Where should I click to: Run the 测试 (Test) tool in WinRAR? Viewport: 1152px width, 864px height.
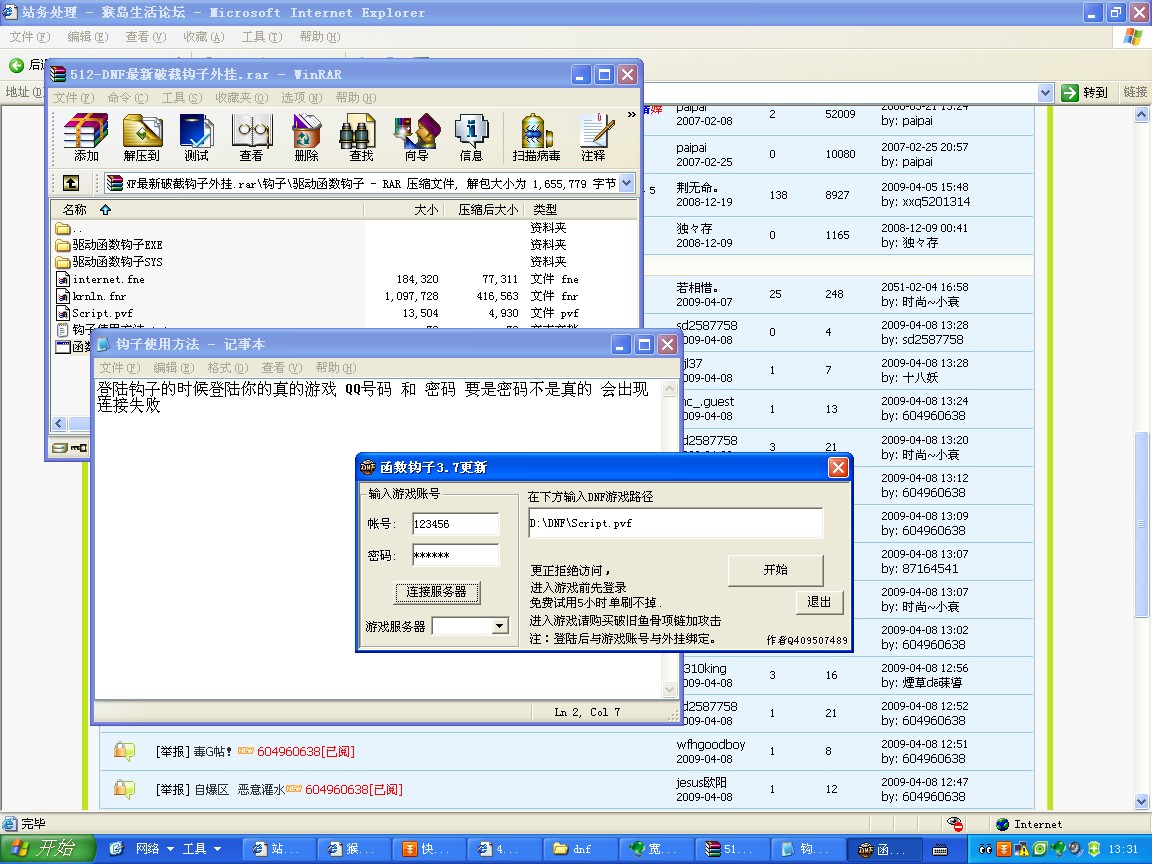196,137
